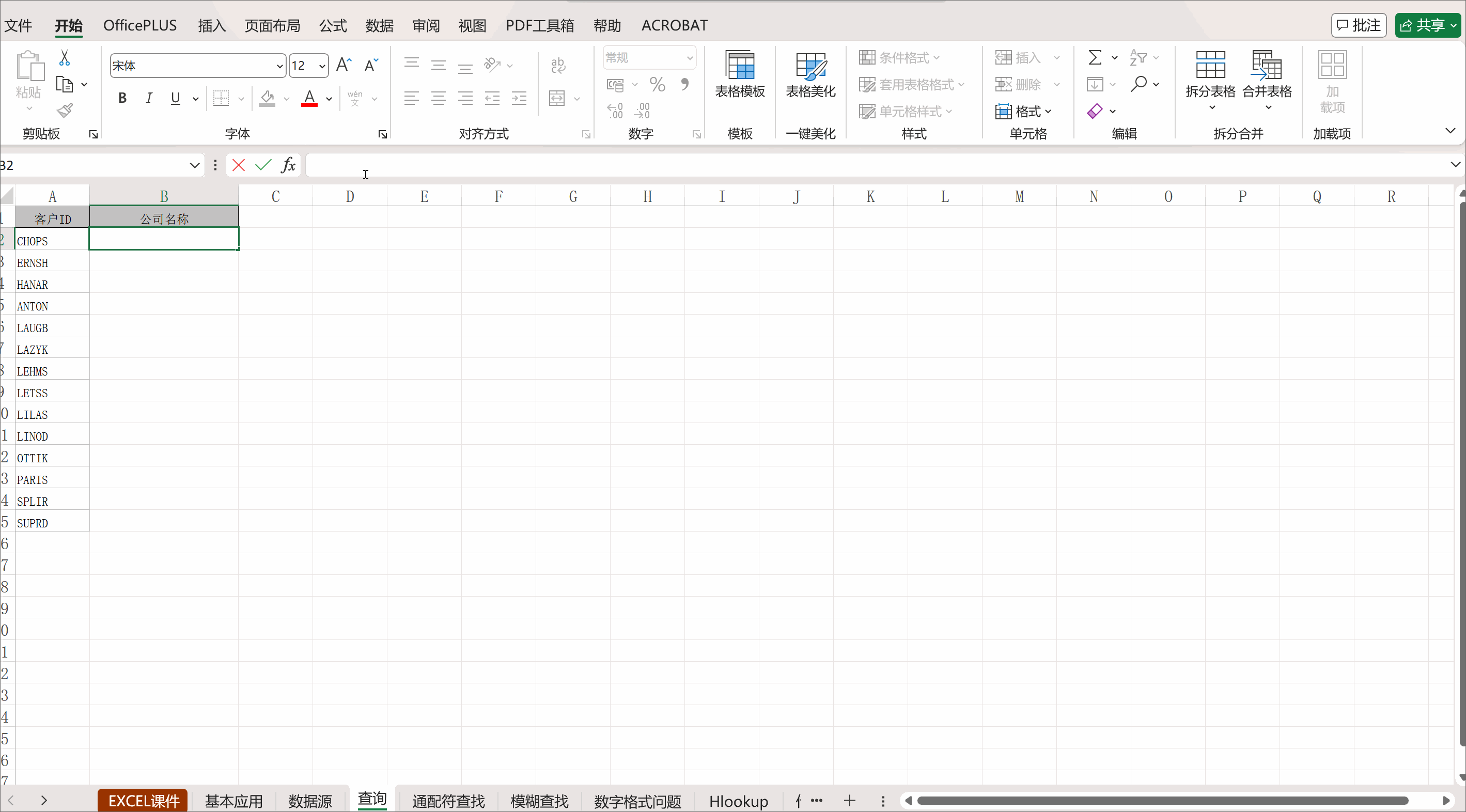
Task: Click the AutoSum sigma icon
Action: [1095, 57]
